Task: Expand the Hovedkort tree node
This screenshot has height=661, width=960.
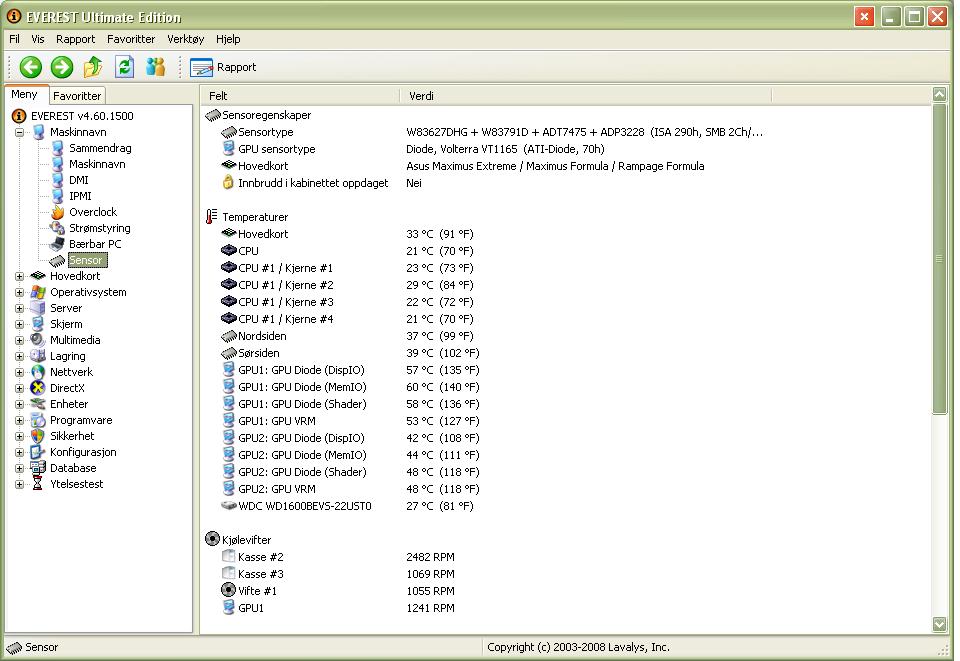Action: pos(20,277)
